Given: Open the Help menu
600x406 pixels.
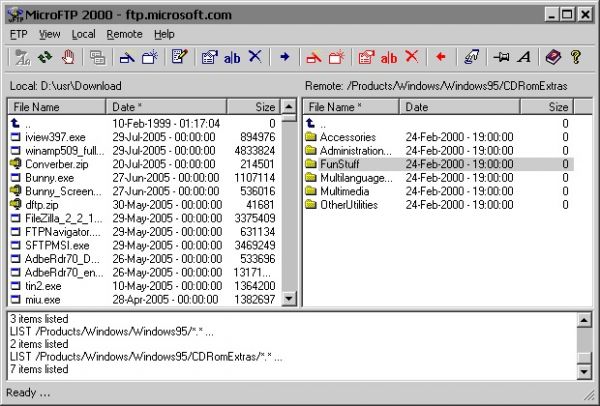Looking at the screenshot, I should [164, 34].
